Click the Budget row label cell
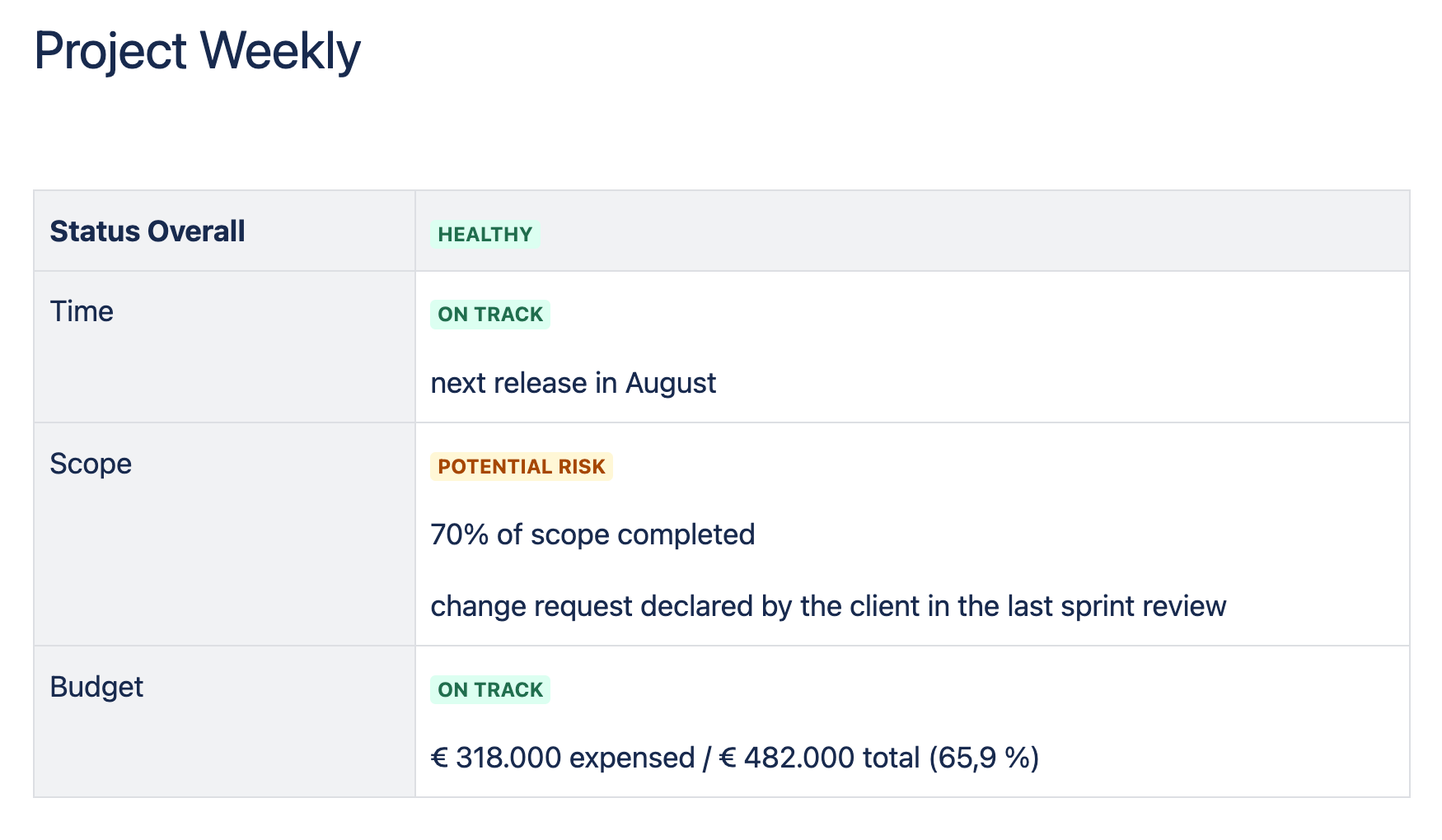 [x=224, y=721]
